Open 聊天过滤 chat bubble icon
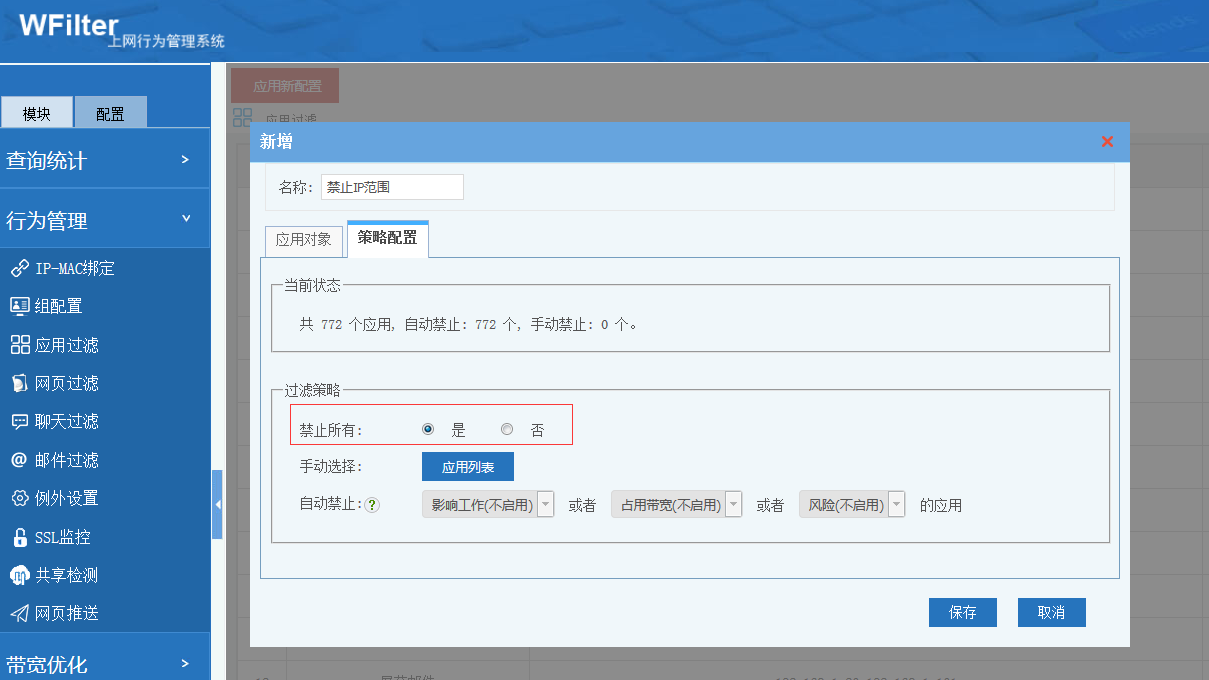This screenshot has width=1209, height=680. 19,421
